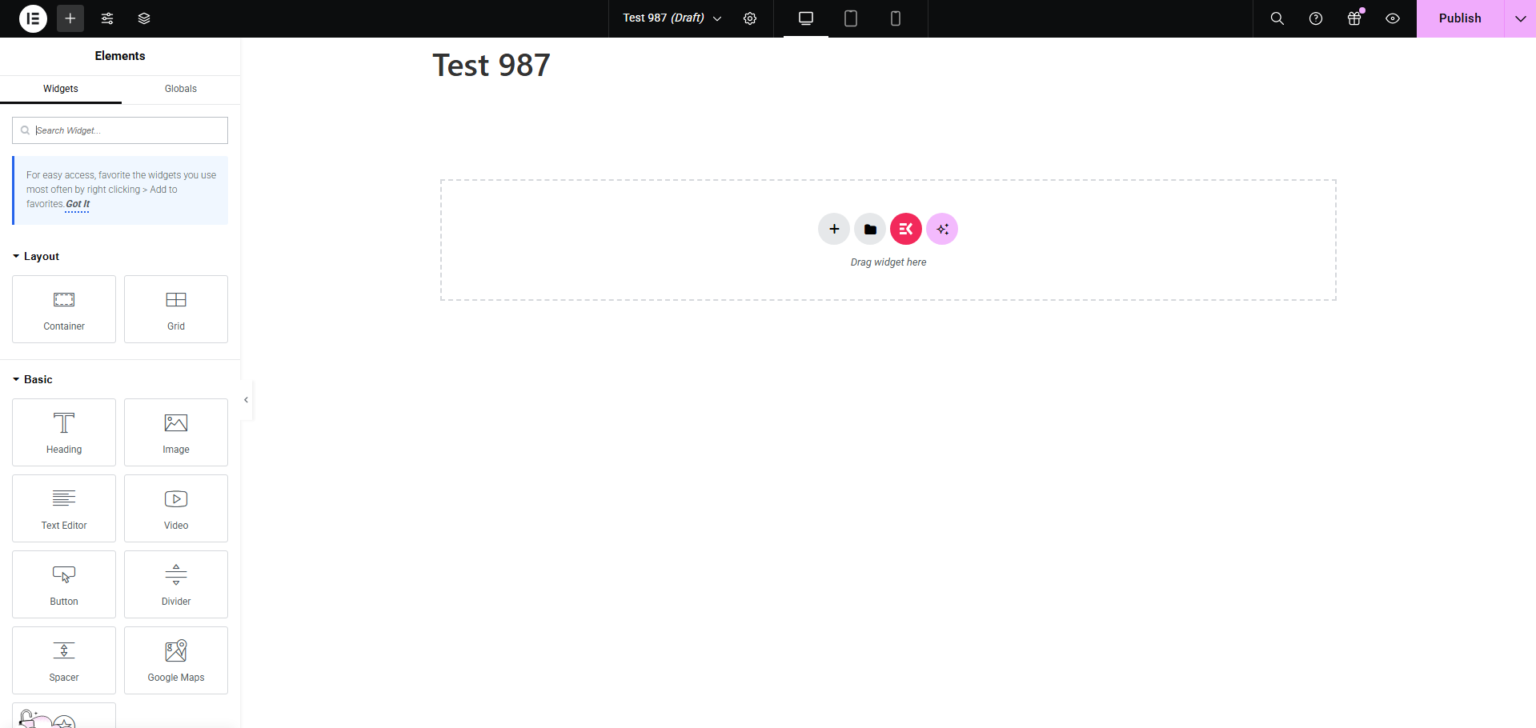1536x728 pixels.
Task: Open page settings gear icon
Action: coord(750,18)
